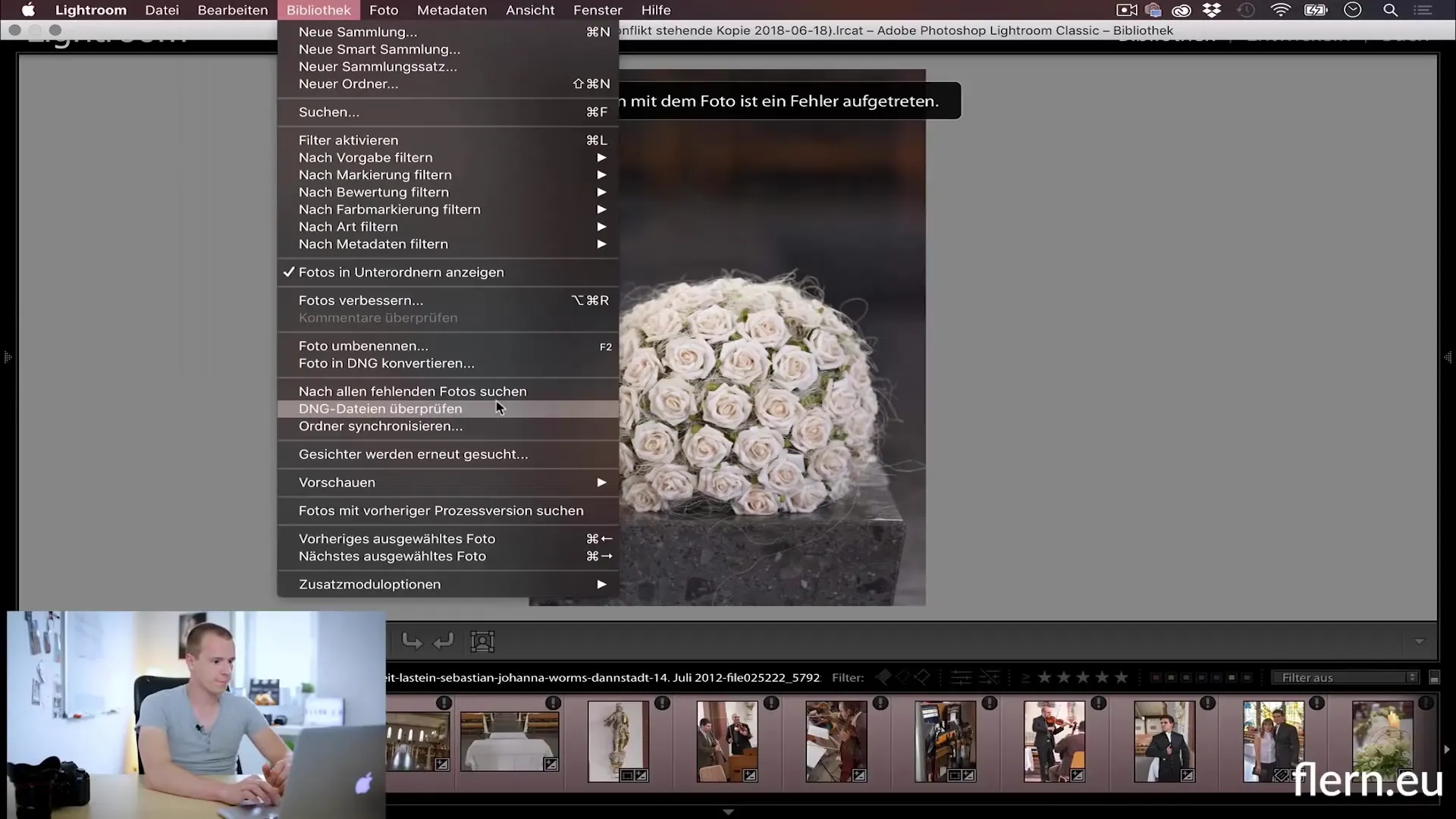Show right panel via edge arrow

coord(1448,356)
